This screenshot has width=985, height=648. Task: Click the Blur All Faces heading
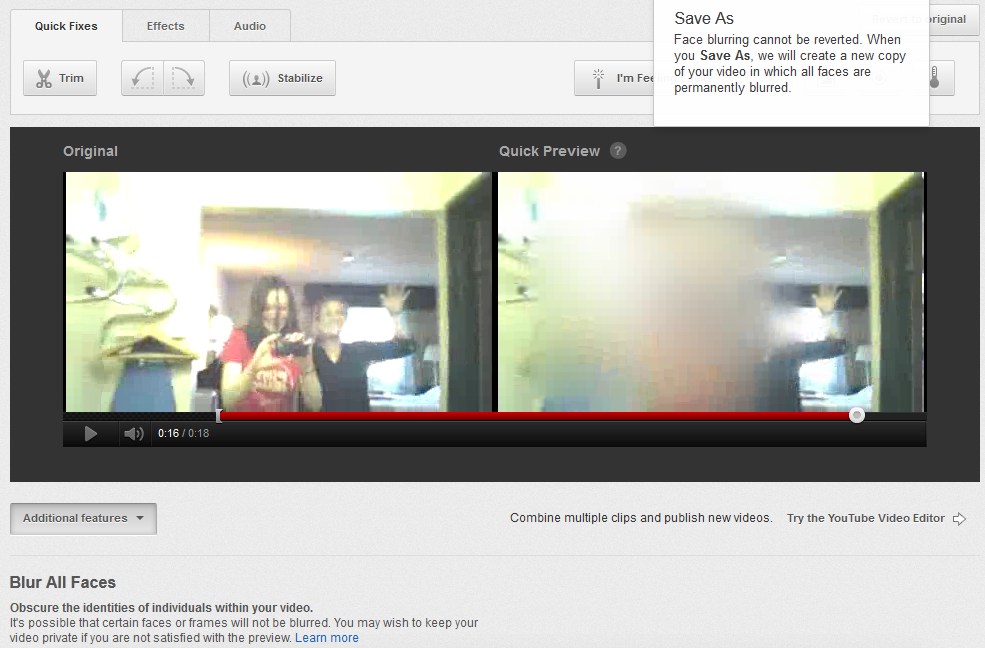coord(63,582)
